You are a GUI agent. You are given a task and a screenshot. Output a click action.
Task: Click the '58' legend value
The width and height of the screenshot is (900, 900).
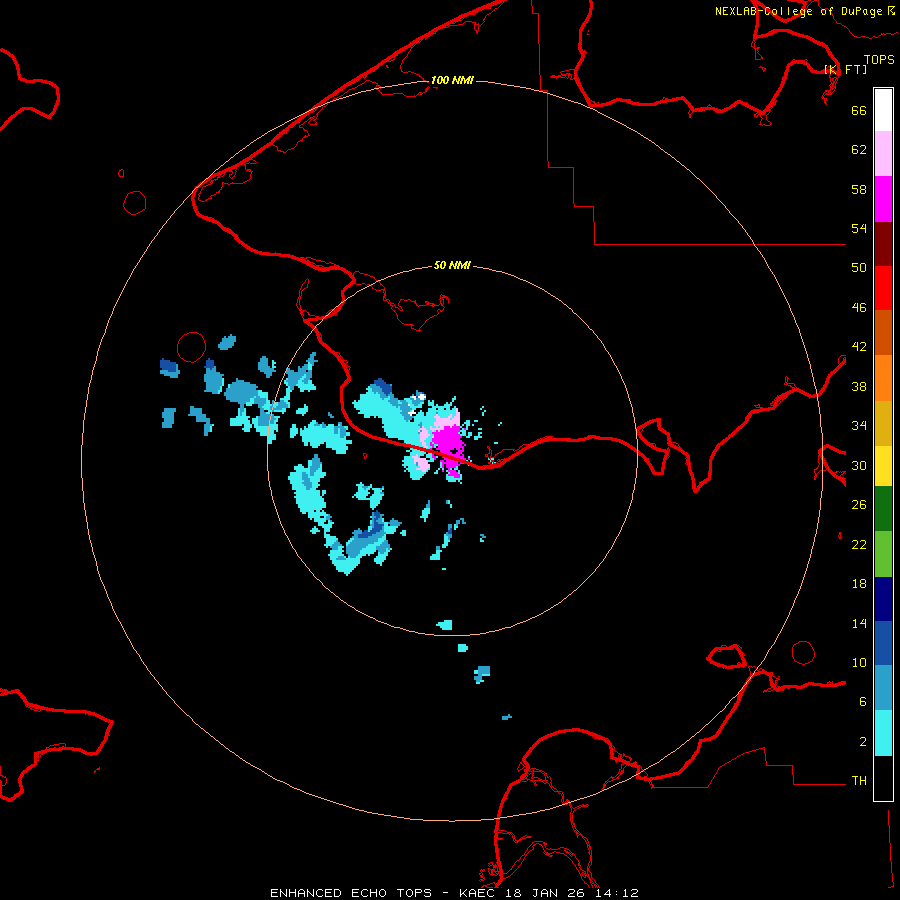(859, 189)
